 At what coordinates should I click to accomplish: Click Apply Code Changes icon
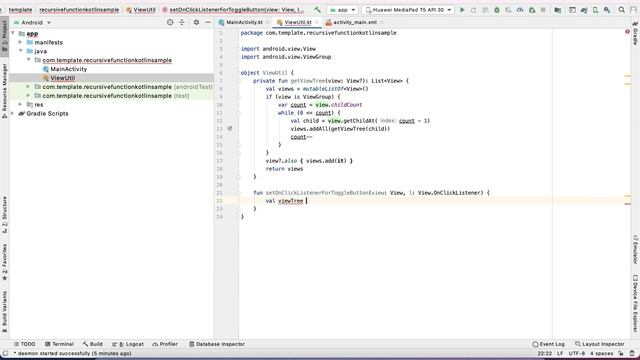click(x=485, y=9)
